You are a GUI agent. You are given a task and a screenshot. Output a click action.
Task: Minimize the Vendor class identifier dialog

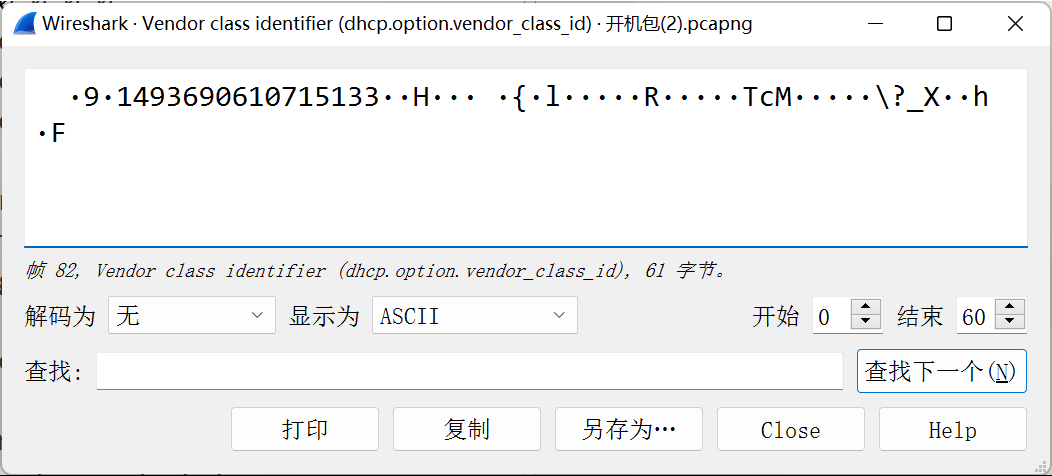click(x=874, y=24)
